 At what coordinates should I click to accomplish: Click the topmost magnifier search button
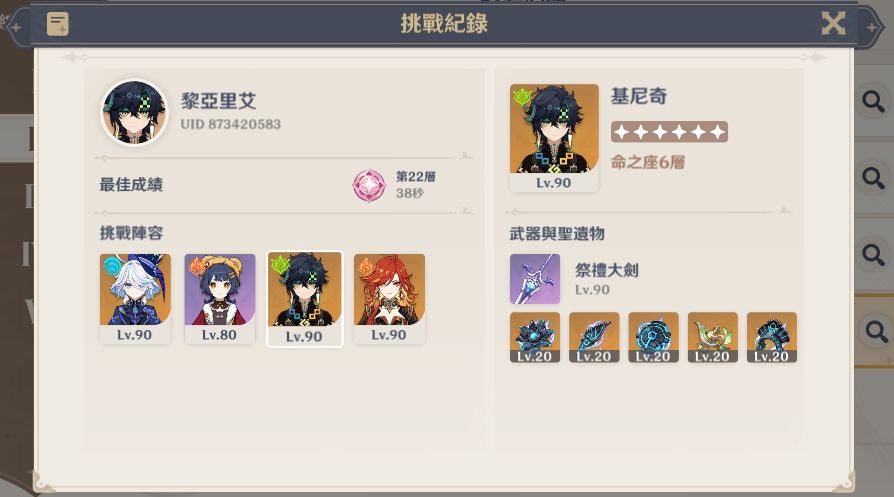[873, 101]
